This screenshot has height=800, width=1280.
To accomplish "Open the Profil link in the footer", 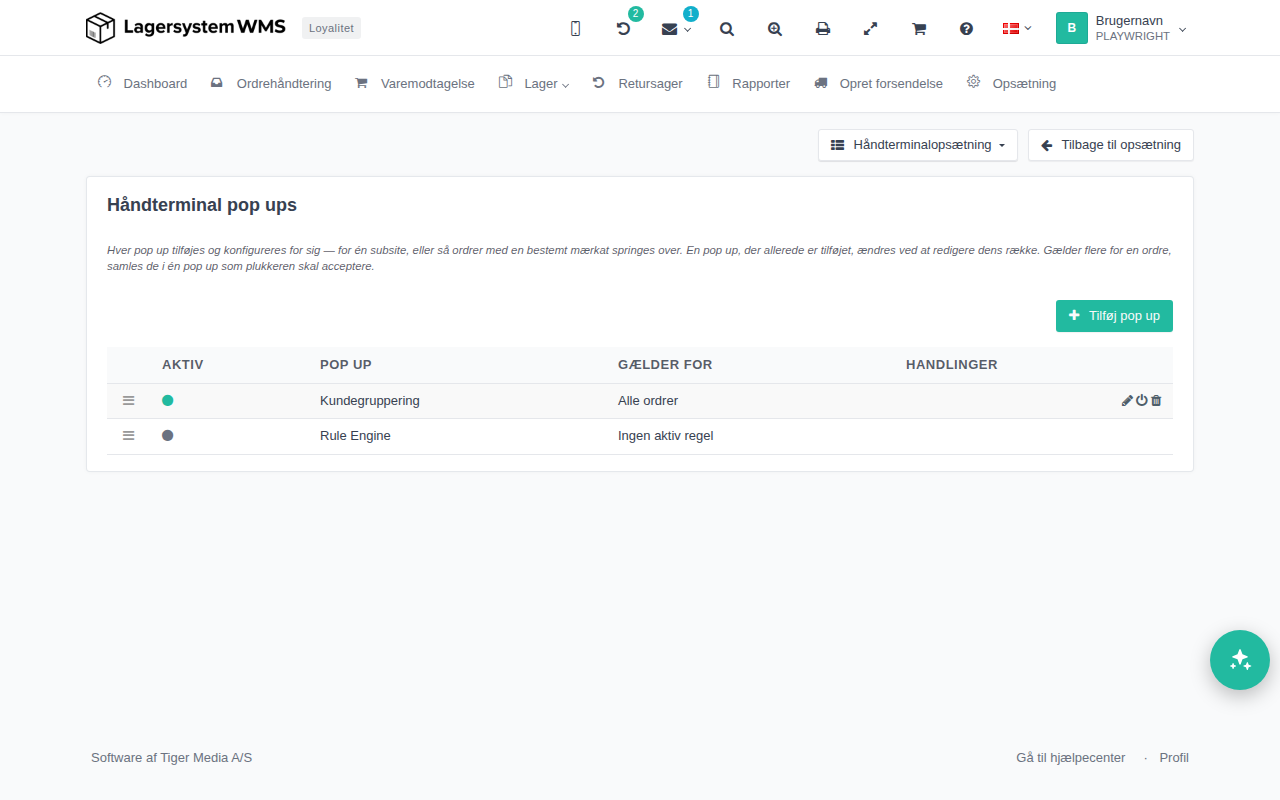I will tap(1174, 757).
